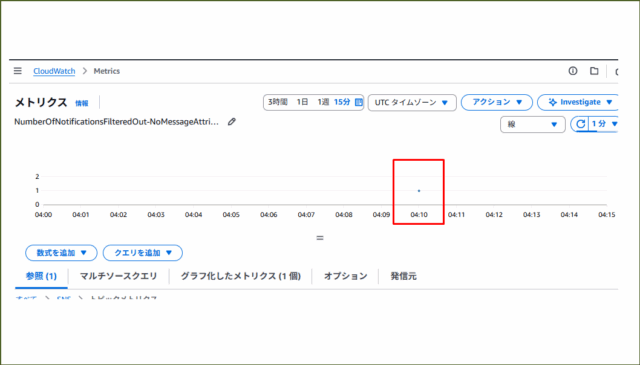Open the UTC タイムゾーン dropdown
The height and width of the screenshot is (365, 640).
pyautogui.click(x=412, y=102)
